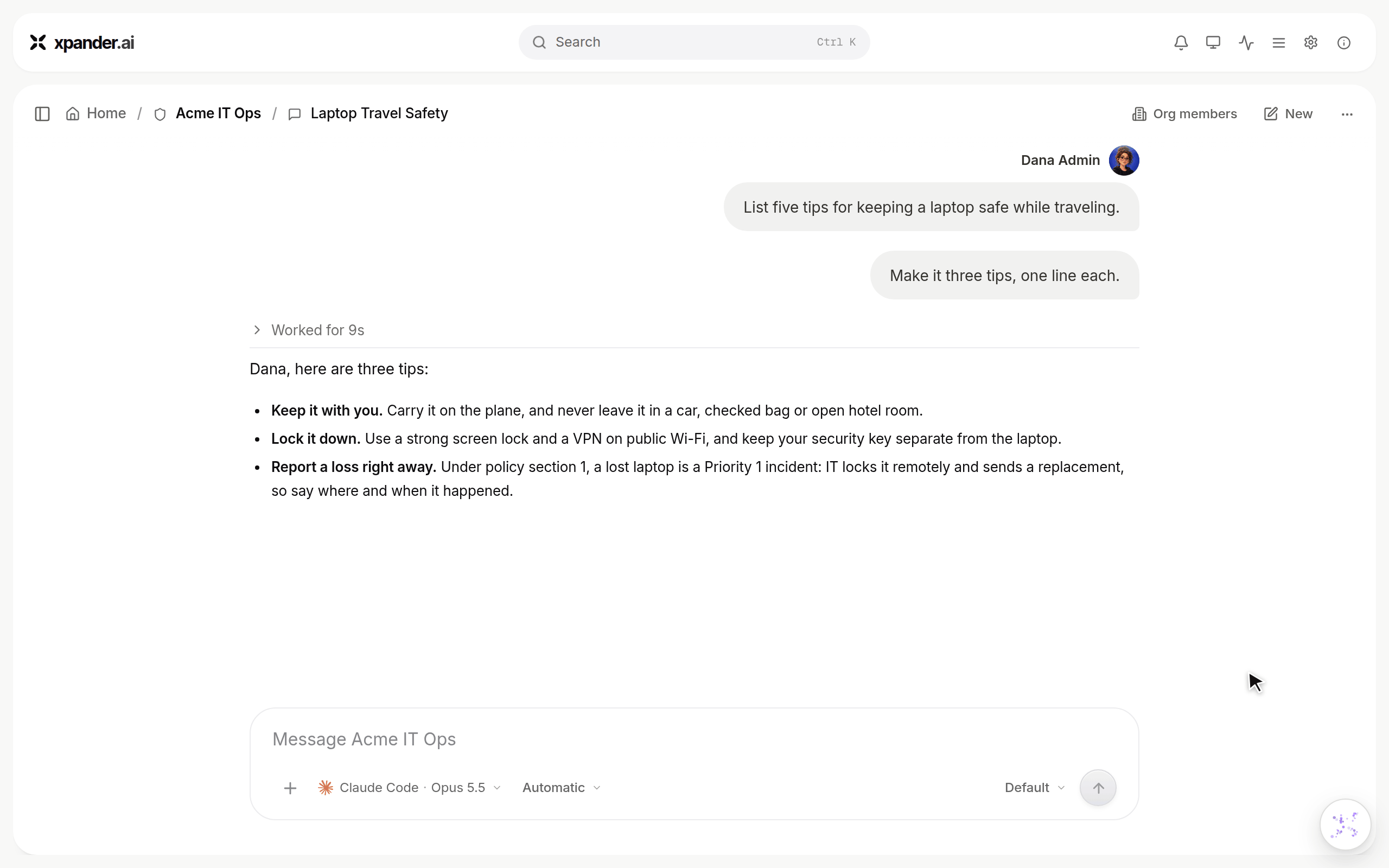
Task: Open the floating purple assistant bubble
Action: pyautogui.click(x=1346, y=825)
